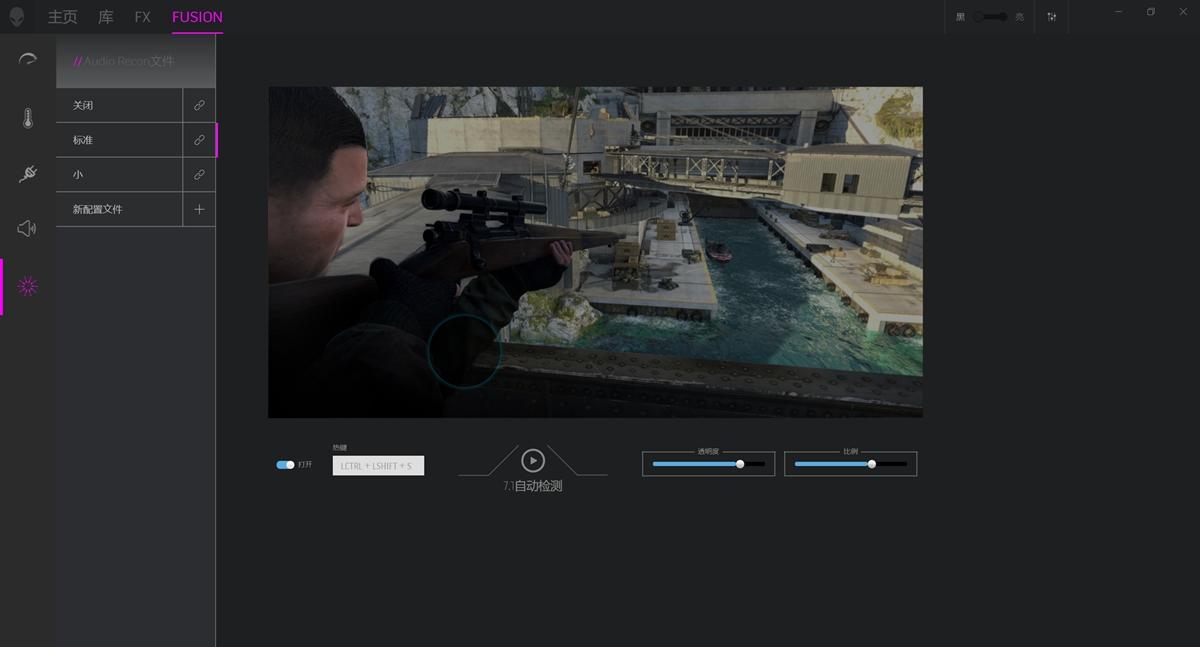The image size is (1200, 647).
Task: Open the thermal thermometer sidebar section
Action: (x=27, y=118)
